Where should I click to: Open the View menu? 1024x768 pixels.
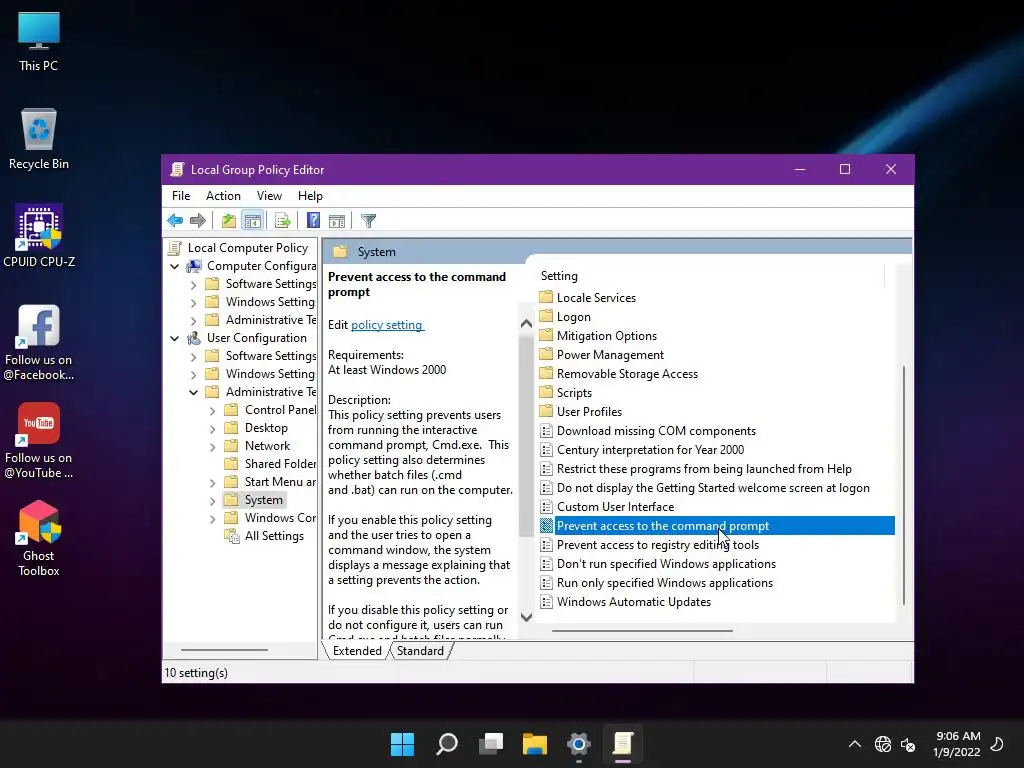(x=269, y=196)
